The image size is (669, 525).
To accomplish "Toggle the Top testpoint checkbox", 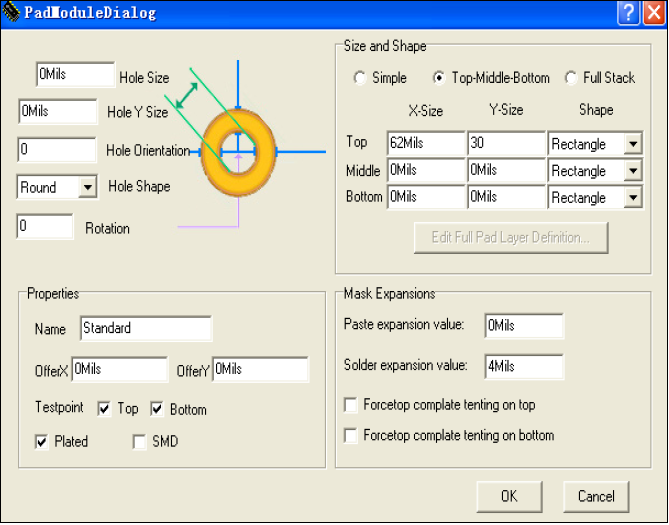I will point(104,409).
